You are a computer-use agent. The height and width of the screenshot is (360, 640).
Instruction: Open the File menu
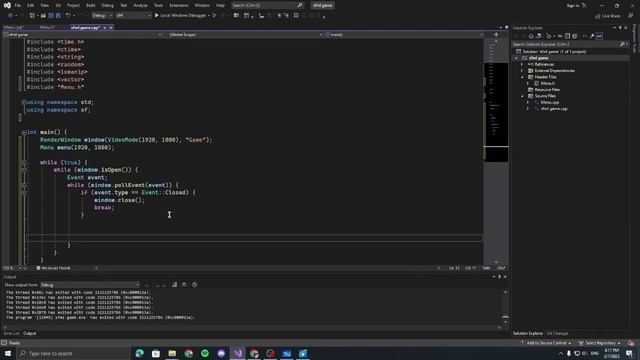[x=18, y=5]
